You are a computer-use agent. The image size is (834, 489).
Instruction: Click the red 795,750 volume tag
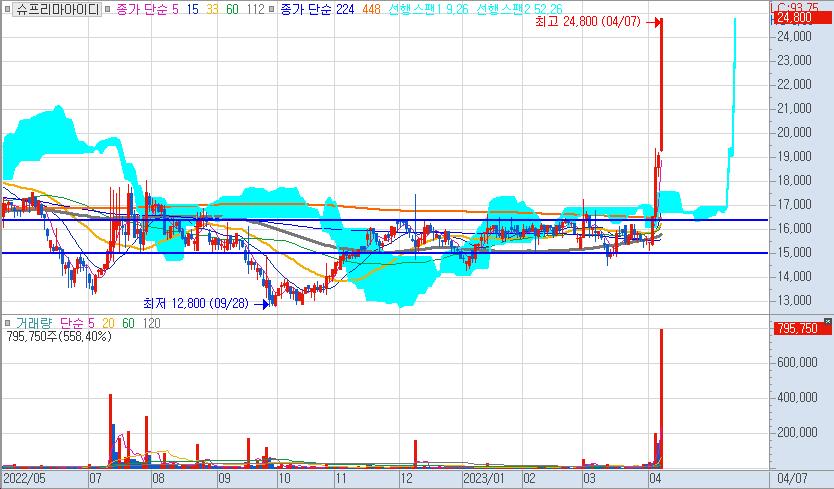pos(802,328)
